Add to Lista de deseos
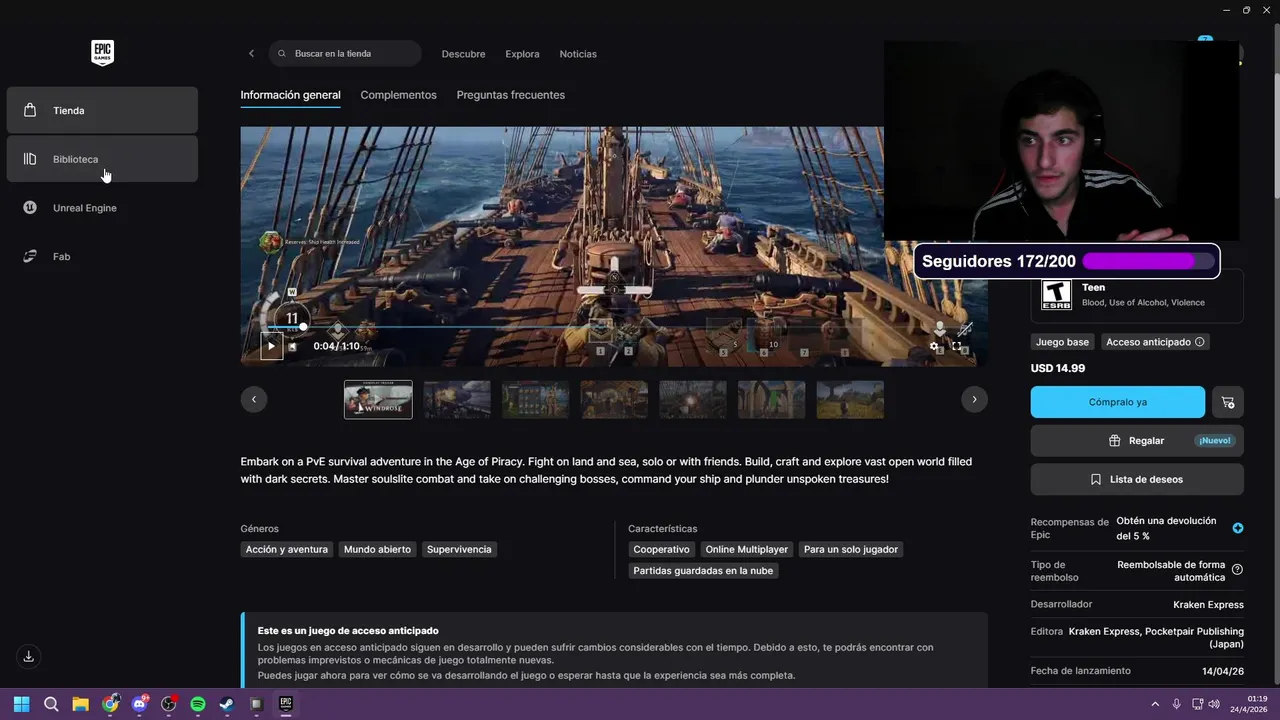The image size is (1280, 720). pyautogui.click(x=1137, y=479)
